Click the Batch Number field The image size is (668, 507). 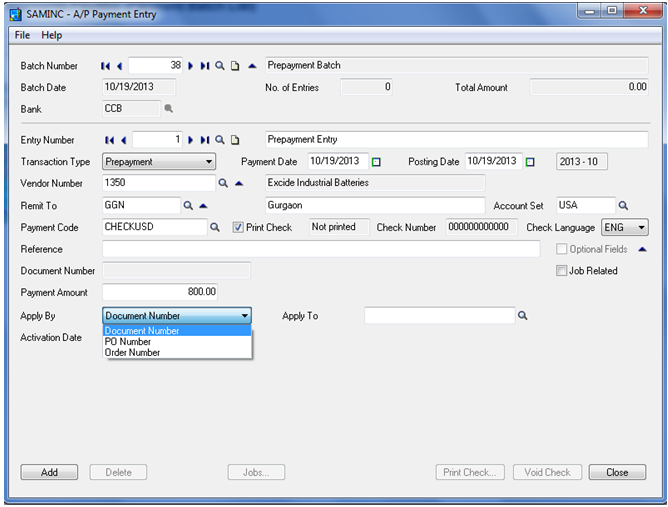tap(155, 66)
